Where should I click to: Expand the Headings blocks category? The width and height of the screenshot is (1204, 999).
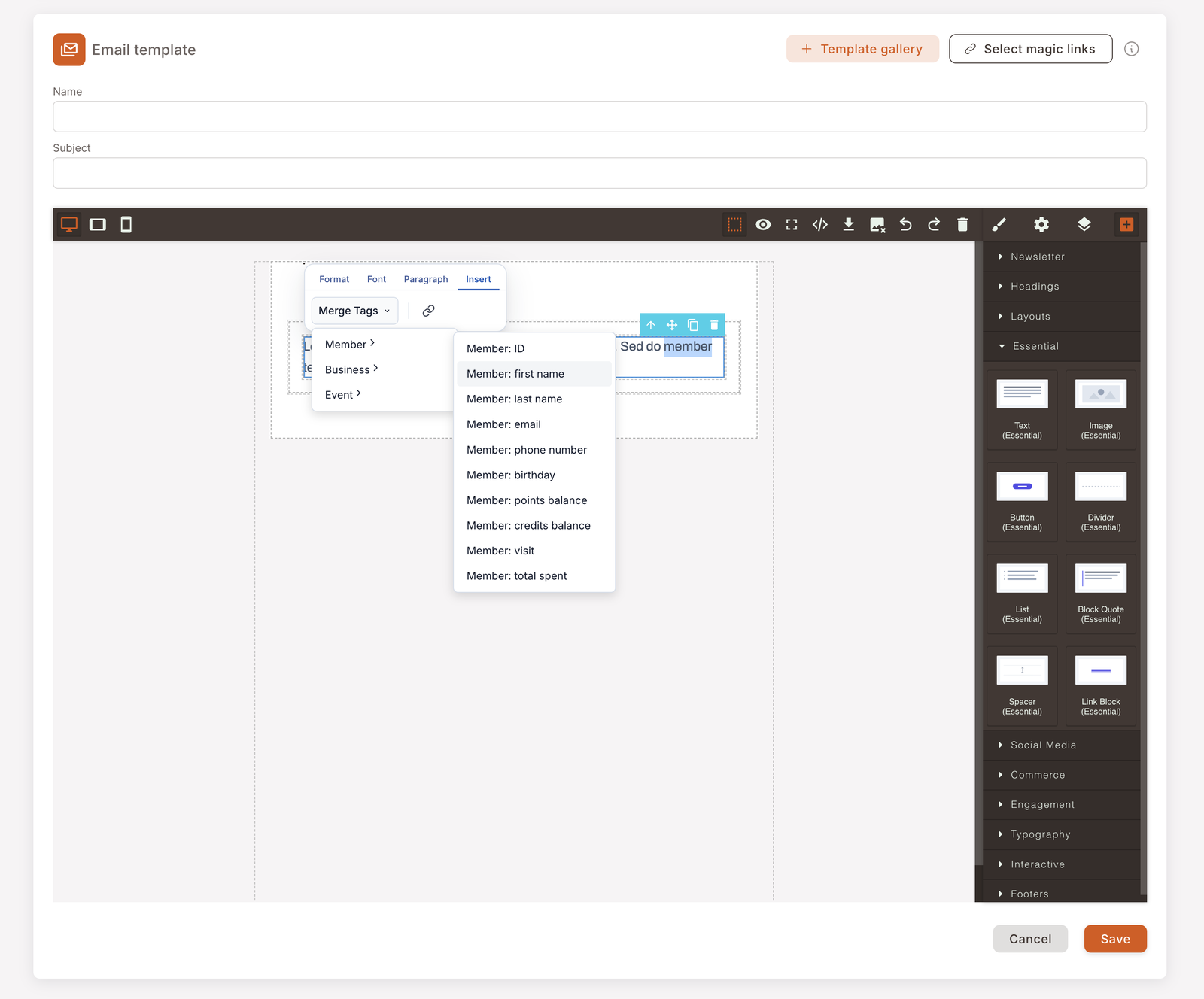[1061, 287]
